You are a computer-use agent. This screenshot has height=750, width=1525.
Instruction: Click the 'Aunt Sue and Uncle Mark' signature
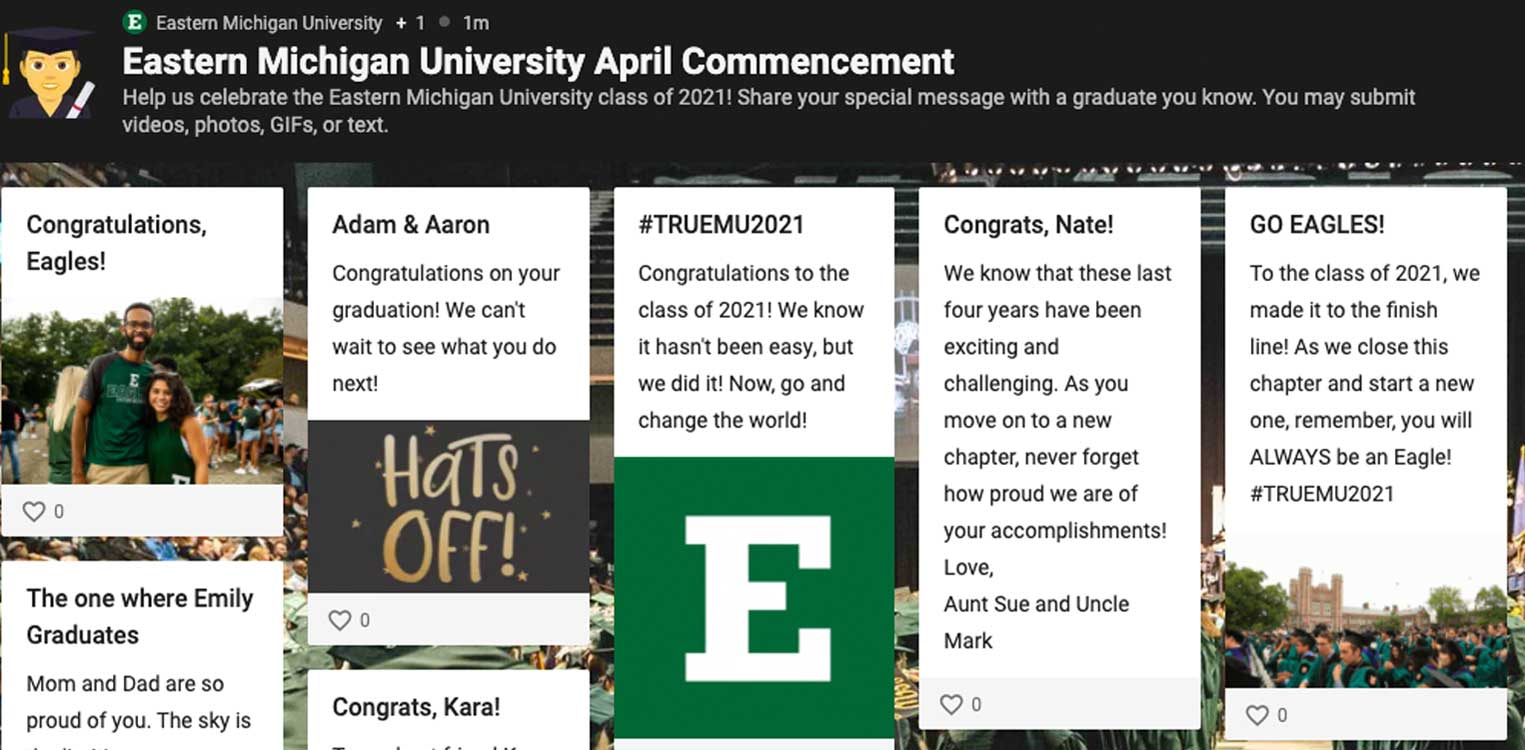tap(1036, 622)
